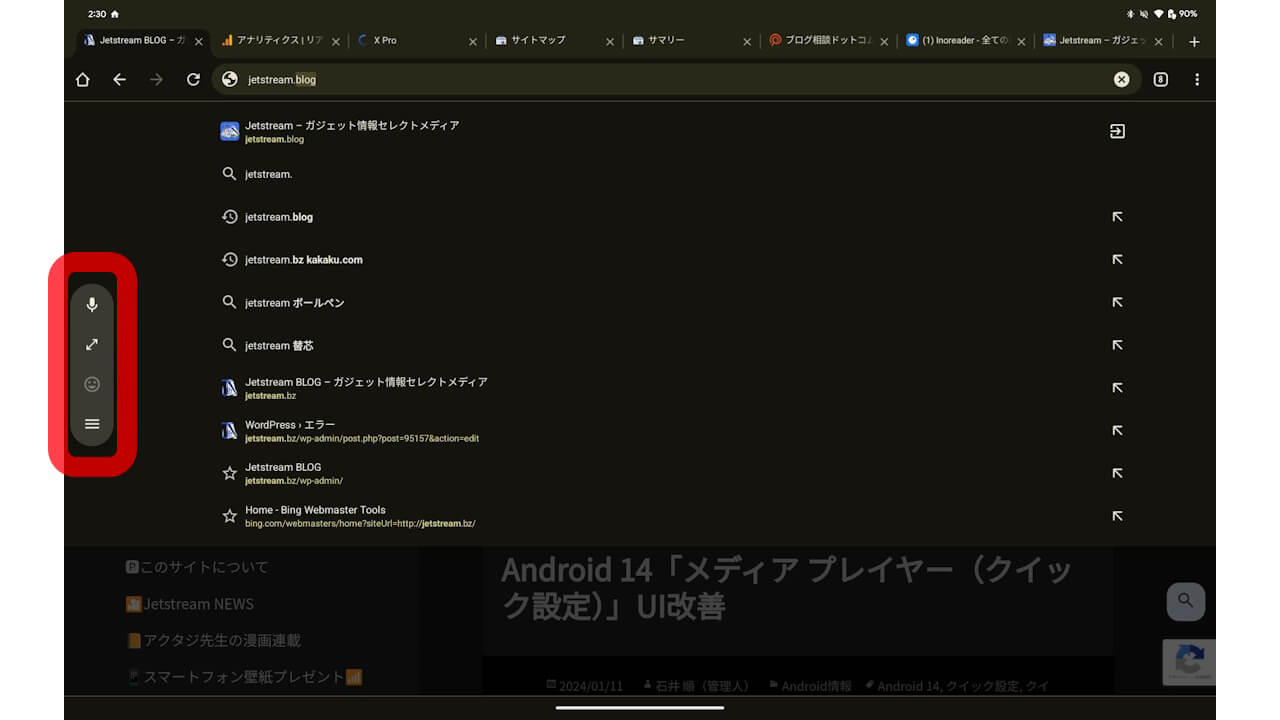1280x720 pixels.
Task: Open Chrome three-dot overflow menu
Action: (x=1197, y=79)
